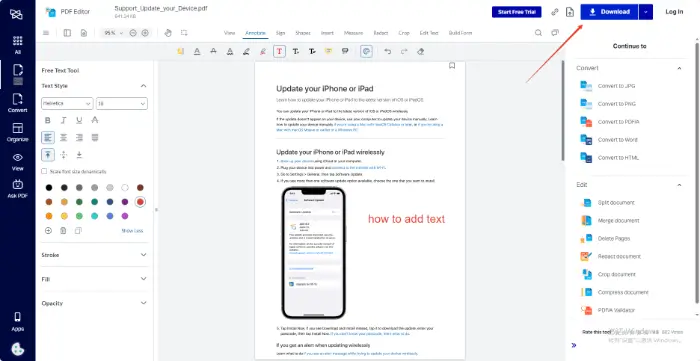Switch to the Measure tab
The width and height of the screenshot is (700, 361).
354,33
